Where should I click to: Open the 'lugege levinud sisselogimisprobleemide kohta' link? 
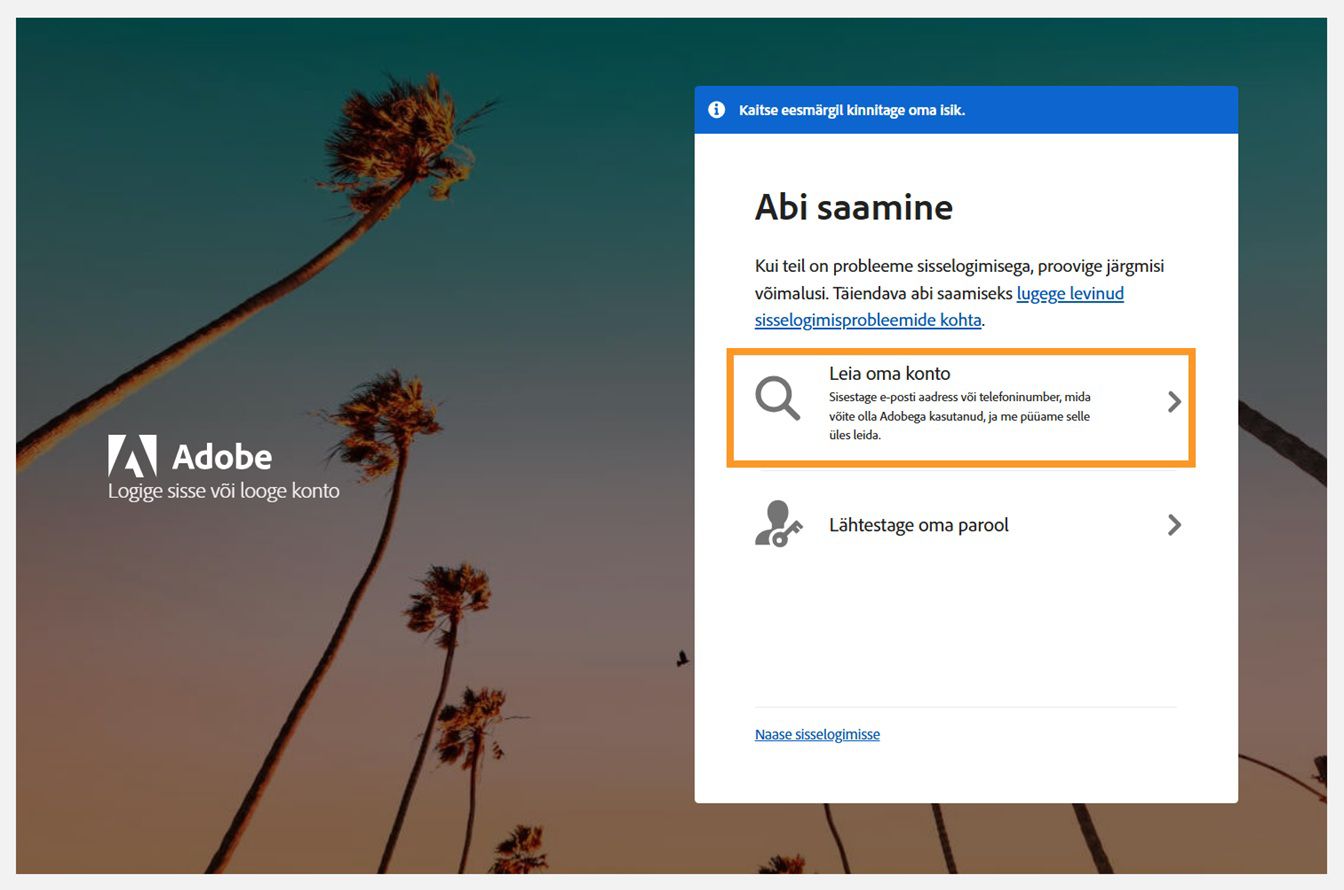[1070, 293]
